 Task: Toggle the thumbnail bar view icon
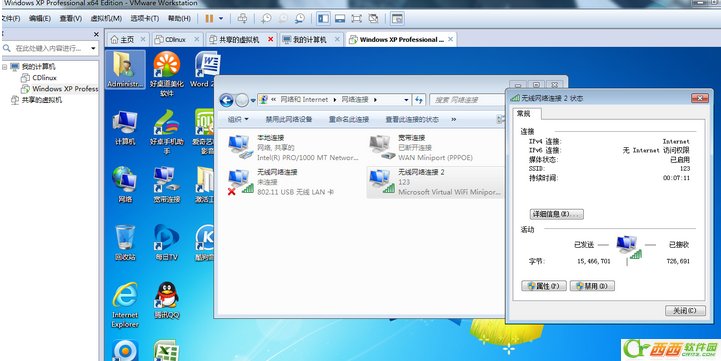pos(340,18)
